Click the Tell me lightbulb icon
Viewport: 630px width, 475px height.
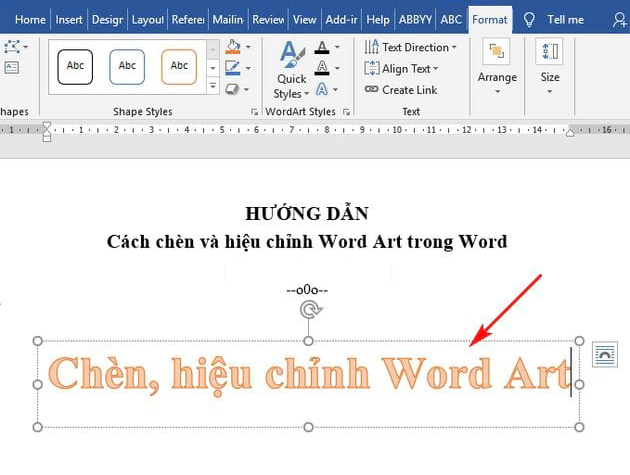point(529,20)
